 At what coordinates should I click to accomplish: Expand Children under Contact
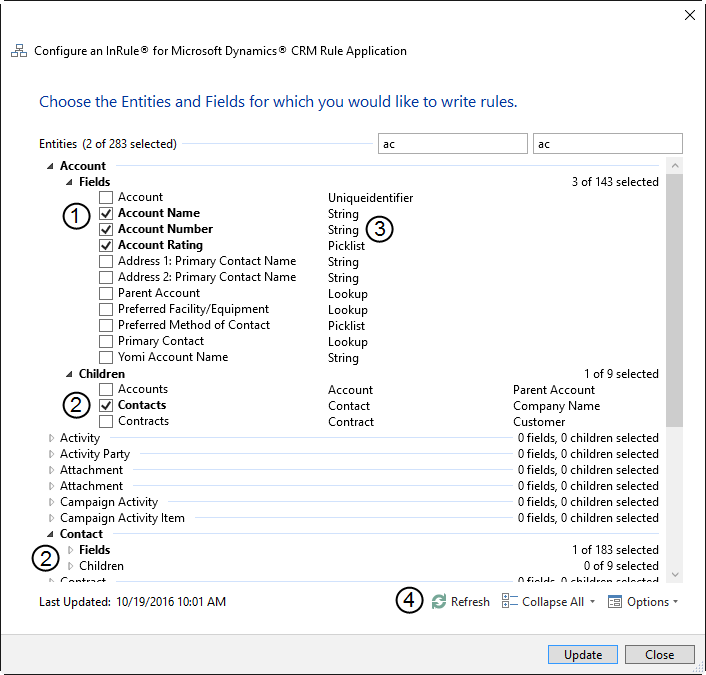70,566
